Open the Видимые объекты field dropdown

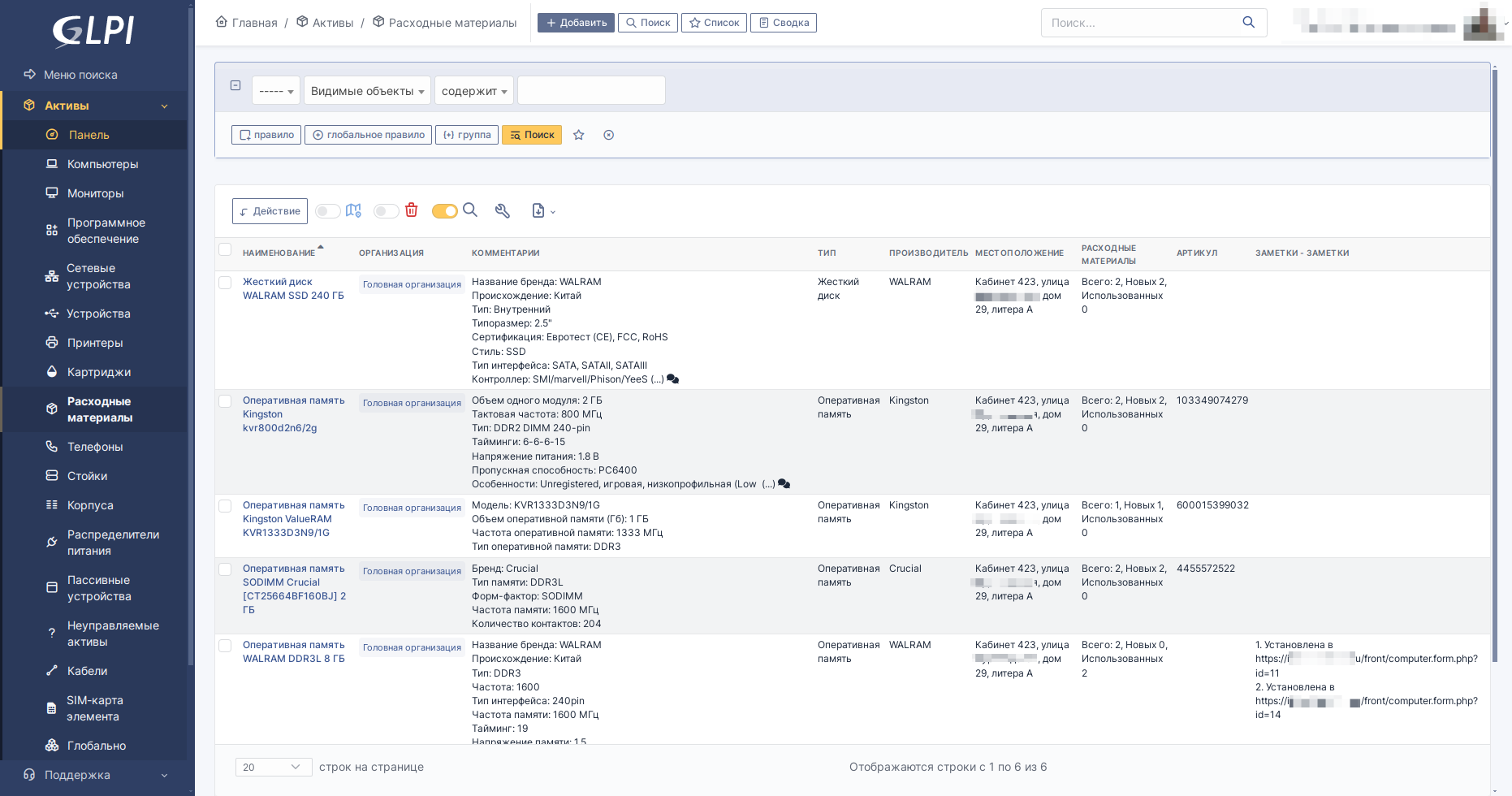pos(368,91)
